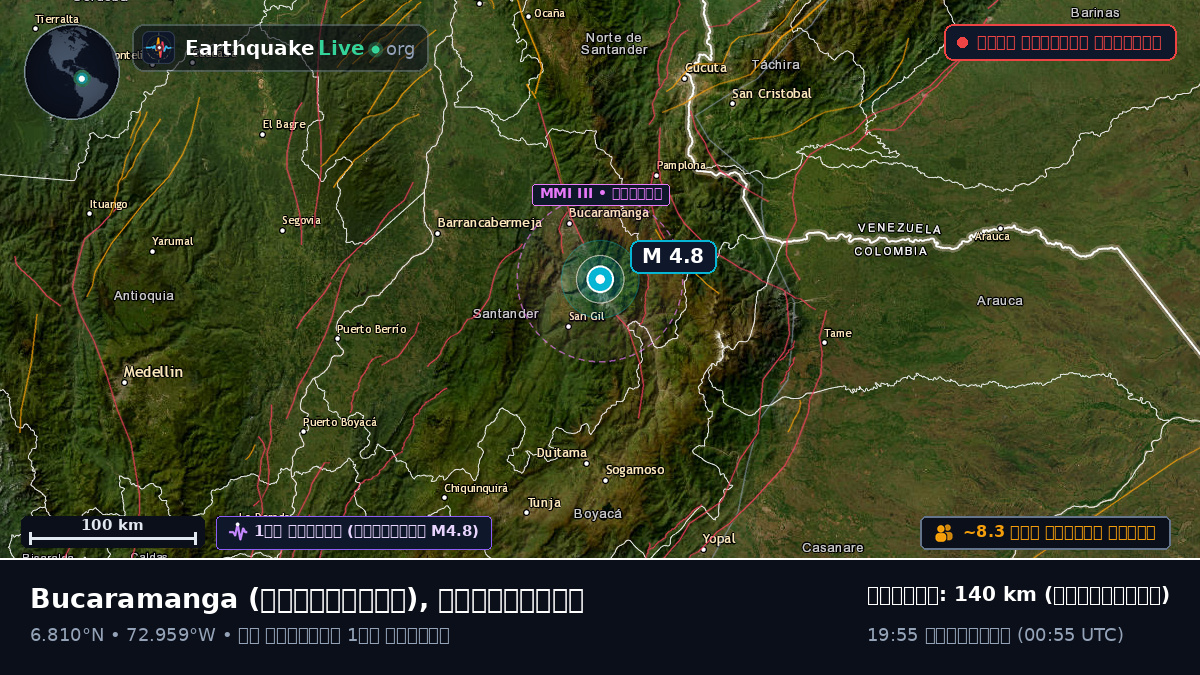Click the Barrancabermeja city label
The image size is (1200, 675).
pyautogui.click(x=489, y=223)
